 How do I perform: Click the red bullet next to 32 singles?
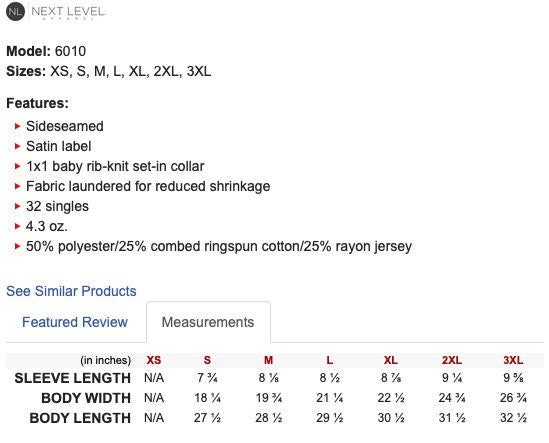18,206
